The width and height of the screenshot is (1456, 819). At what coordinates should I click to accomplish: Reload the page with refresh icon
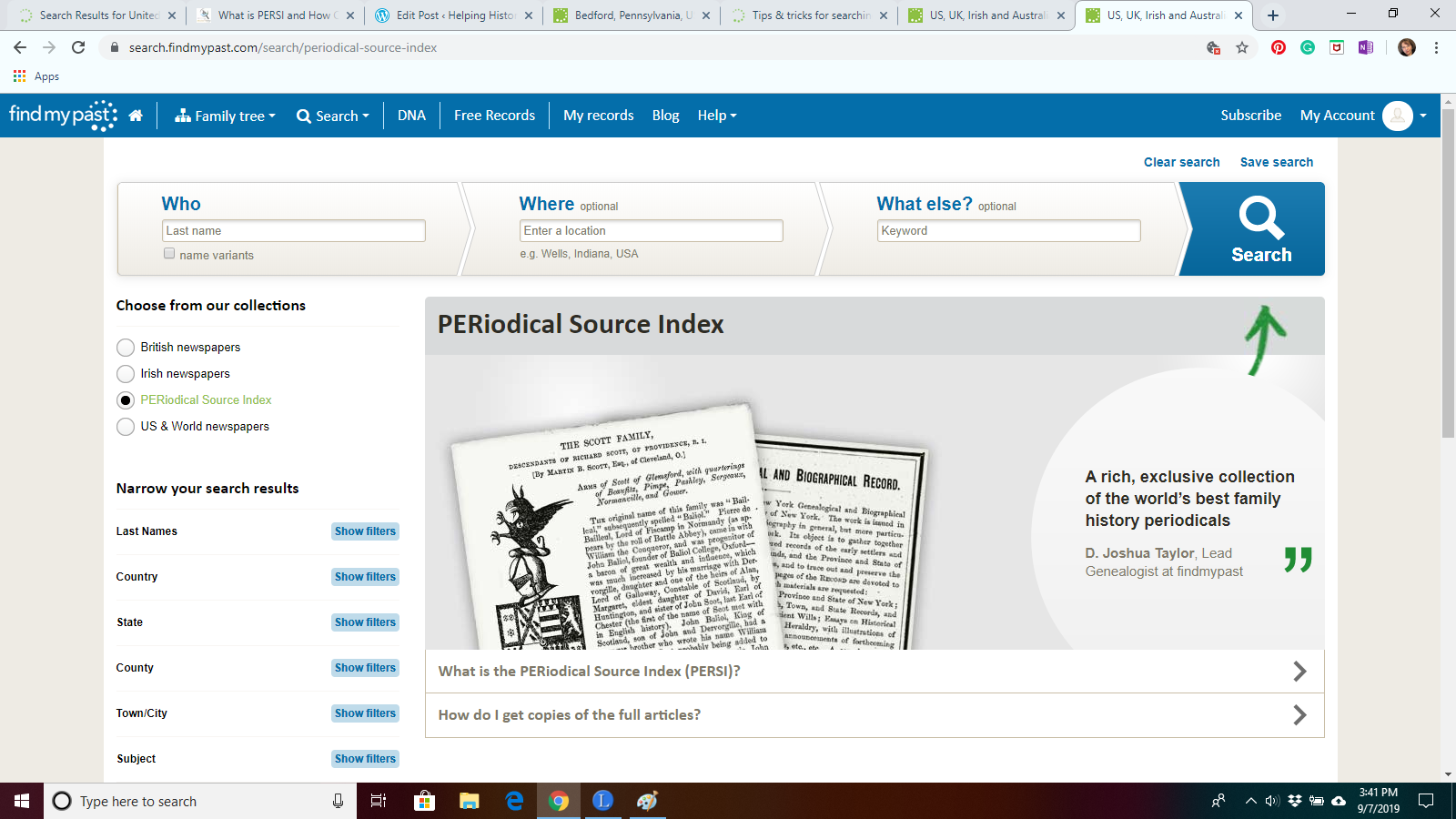click(x=78, y=47)
